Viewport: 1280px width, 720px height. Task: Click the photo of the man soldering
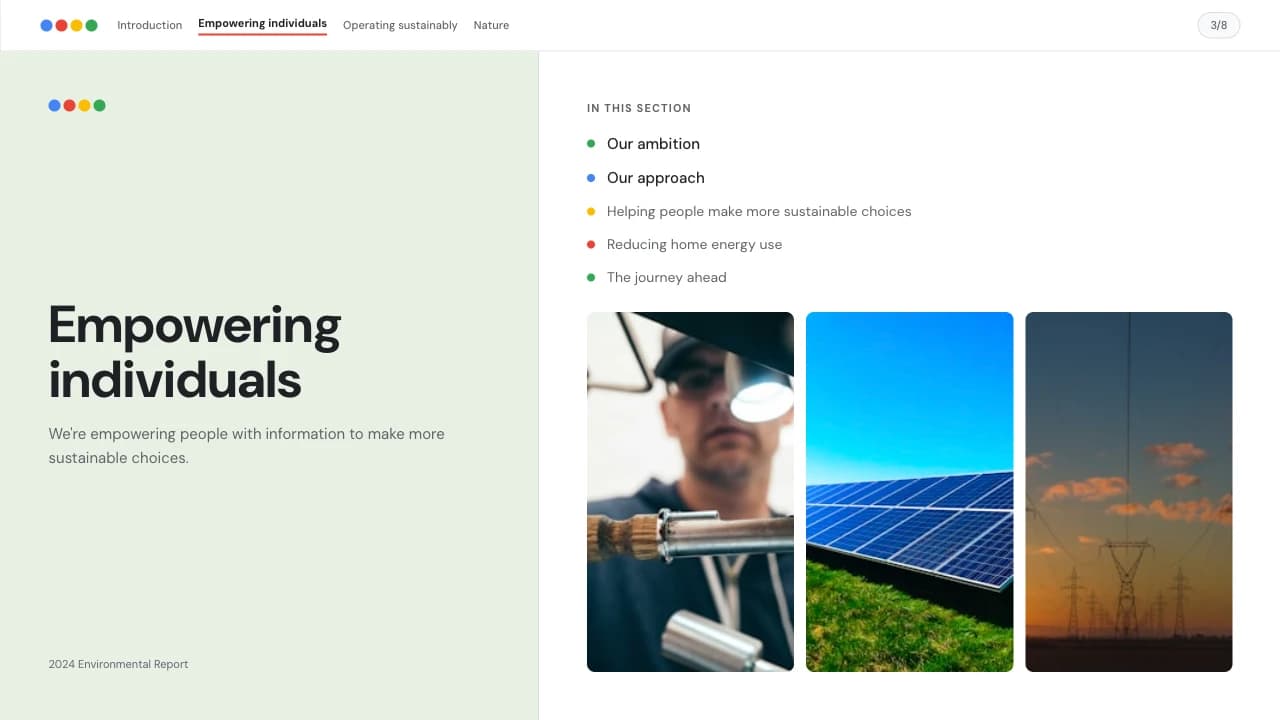pos(690,492)
